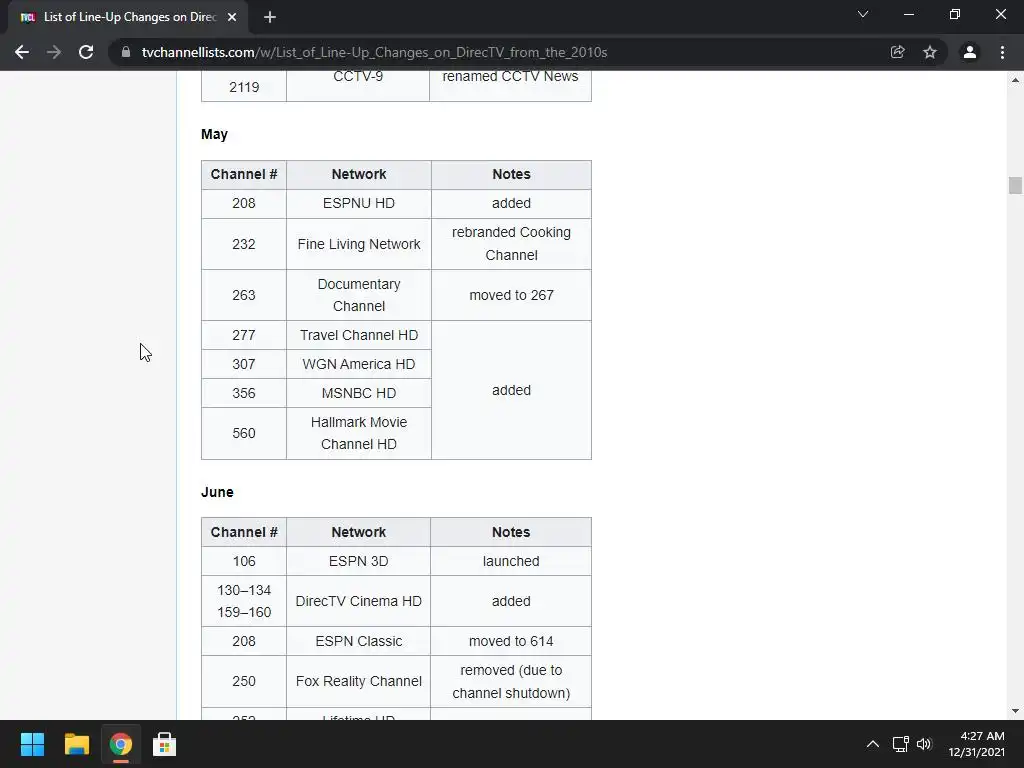Image resolution: width=1024 pixels, height=768 pixels.
Task: Open Chrome profile menu
Action: point(970,52)
